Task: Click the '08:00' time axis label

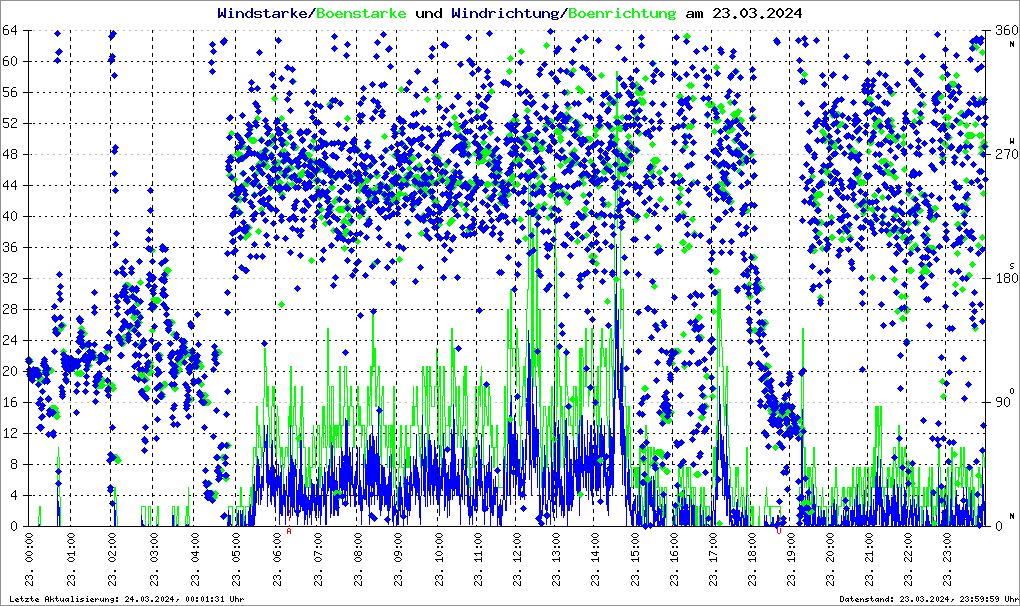Action: (x=358, y=549)
